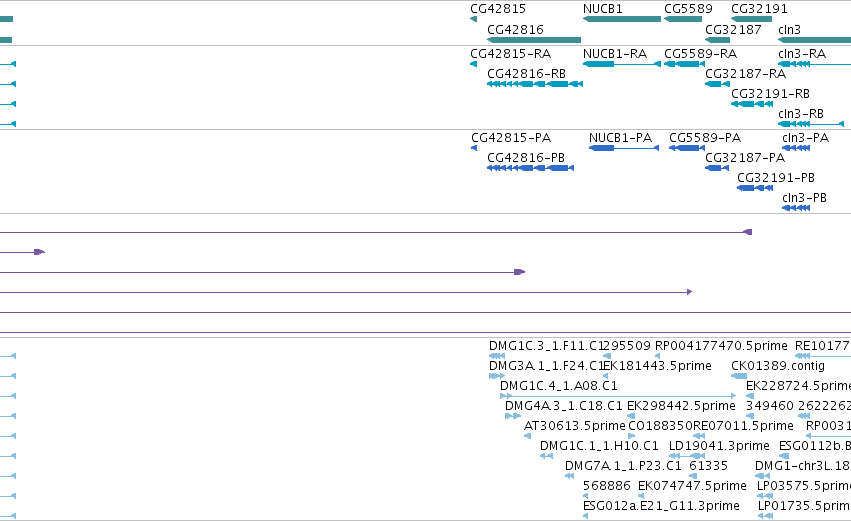Select the CG42815-PA protein label

point(511,138)
